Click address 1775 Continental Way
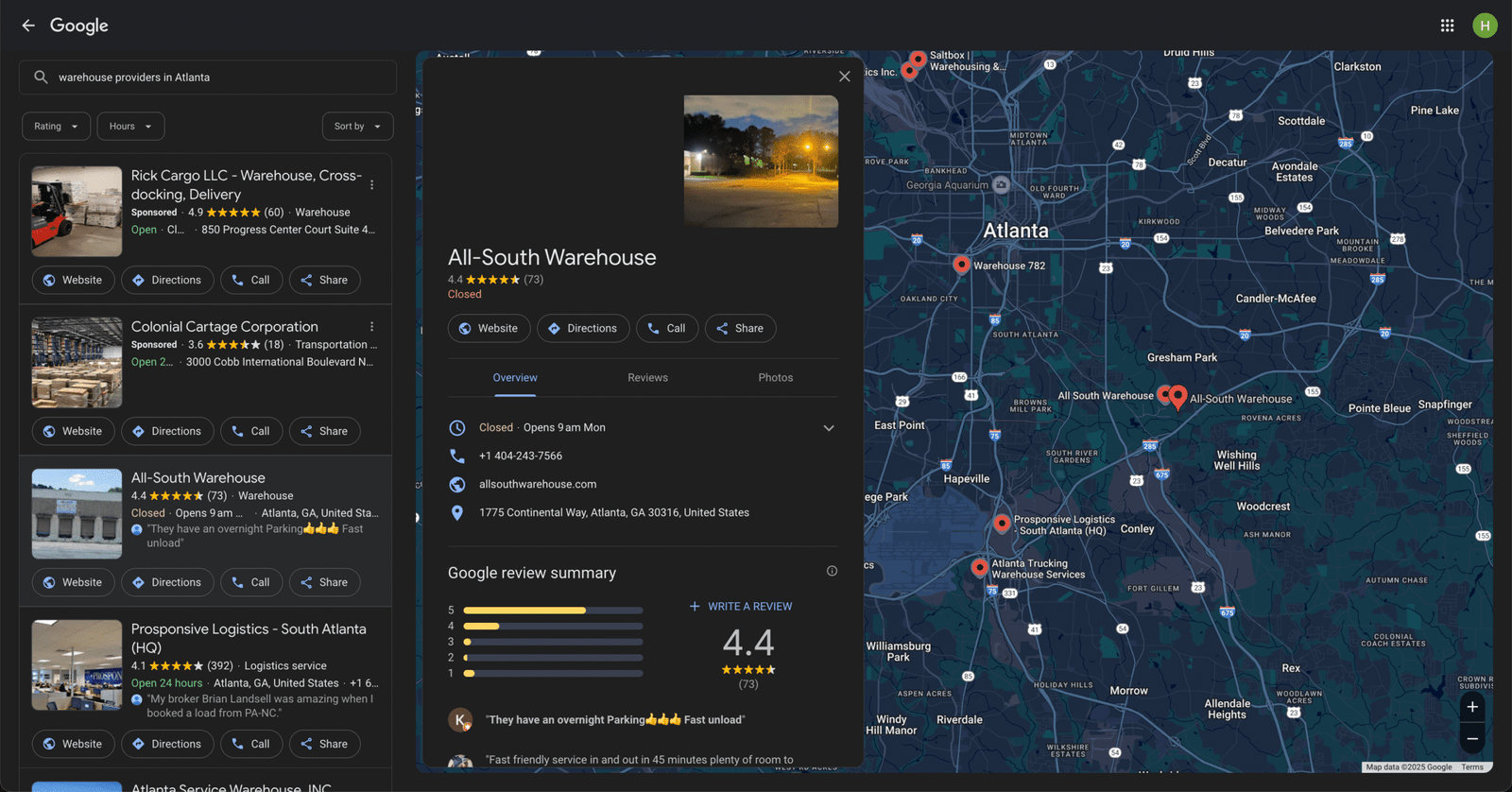Viewport: 1512px width, 792px height. [x=614, y=513]
